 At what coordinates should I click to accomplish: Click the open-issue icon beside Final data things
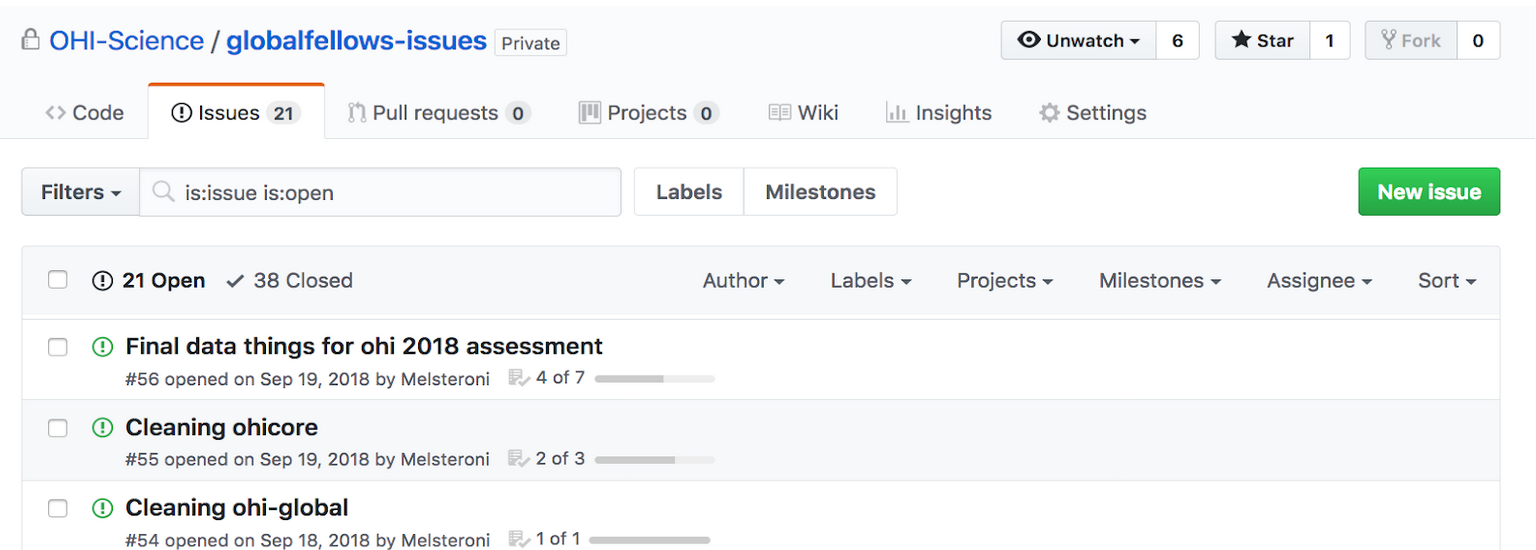point(102,347)
